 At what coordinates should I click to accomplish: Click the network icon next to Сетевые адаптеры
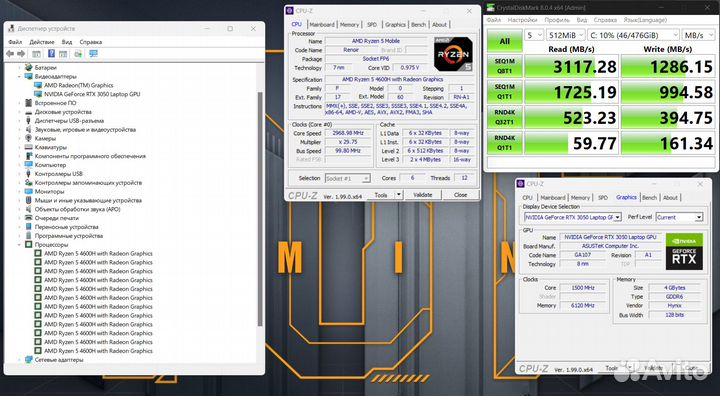tap(28, 360)
